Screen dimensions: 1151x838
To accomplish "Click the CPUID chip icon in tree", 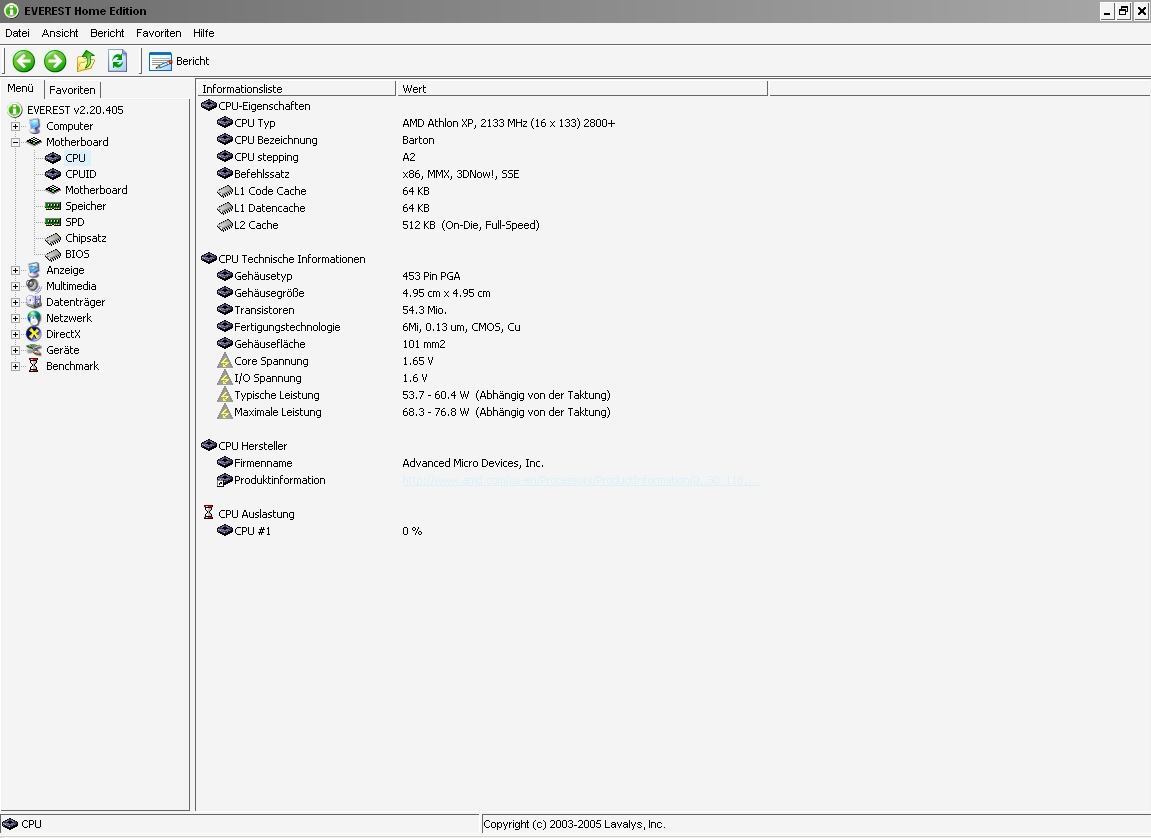I will click(x=53, y=174).
